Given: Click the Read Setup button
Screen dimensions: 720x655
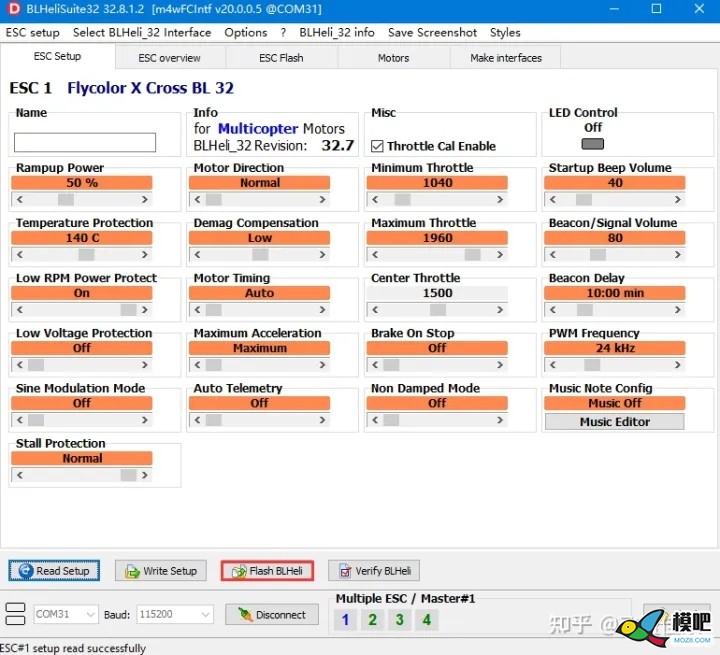Looking at the screenshot, I should pos(54,570).
